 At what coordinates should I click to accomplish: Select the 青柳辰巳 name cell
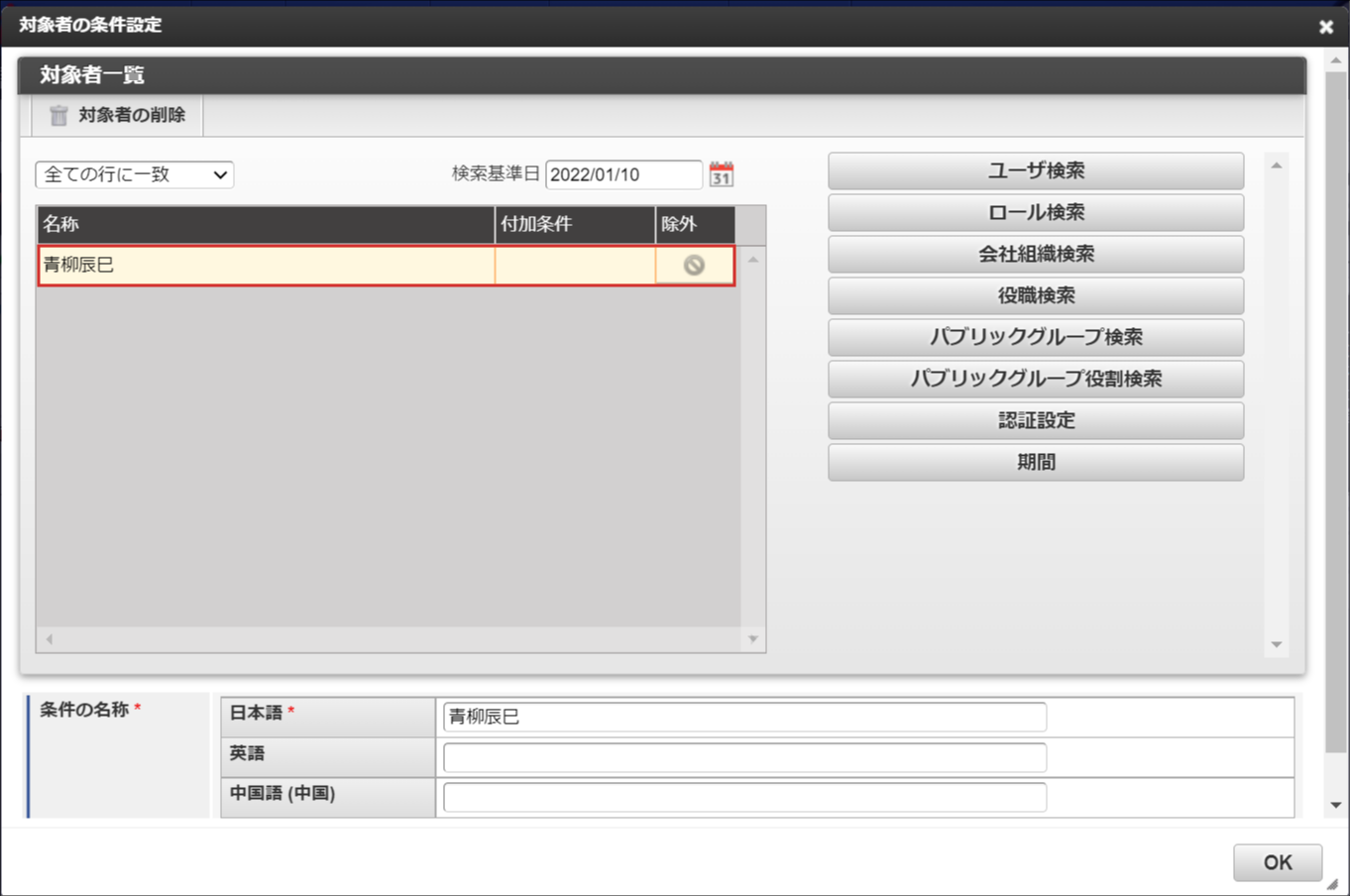click(267, 265)
